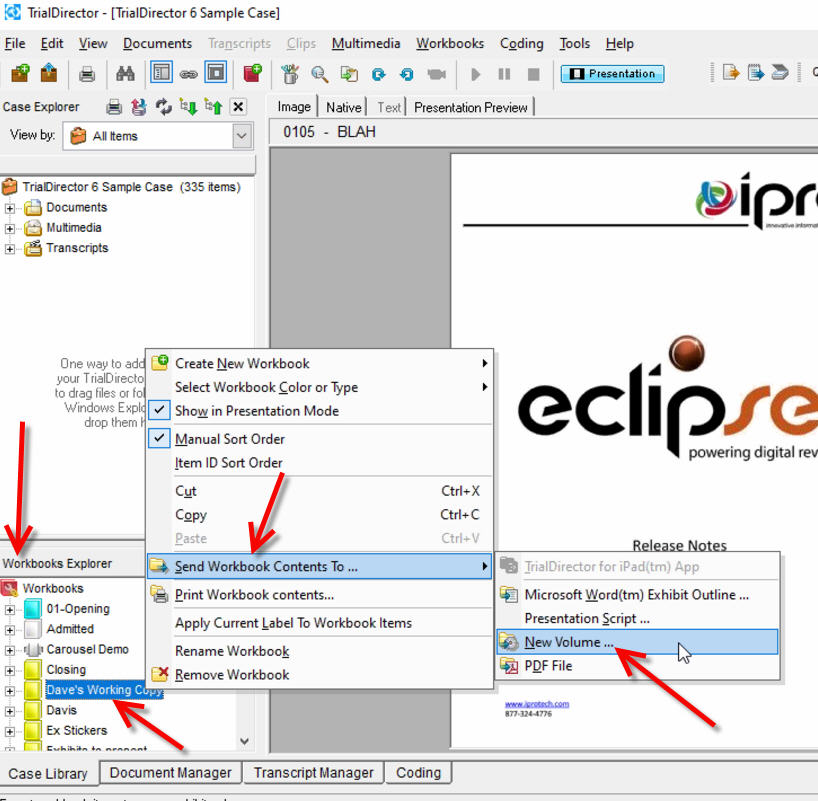Image resolution: width=818 pixels, height=801 pixels.
Task: Choose Remove Workbook
Action: coord(319,675)
